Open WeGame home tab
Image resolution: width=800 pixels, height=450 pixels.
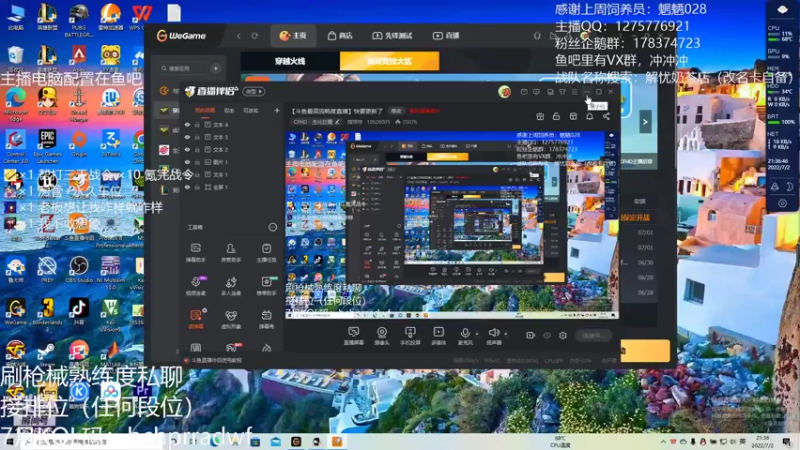pos(293,36)
